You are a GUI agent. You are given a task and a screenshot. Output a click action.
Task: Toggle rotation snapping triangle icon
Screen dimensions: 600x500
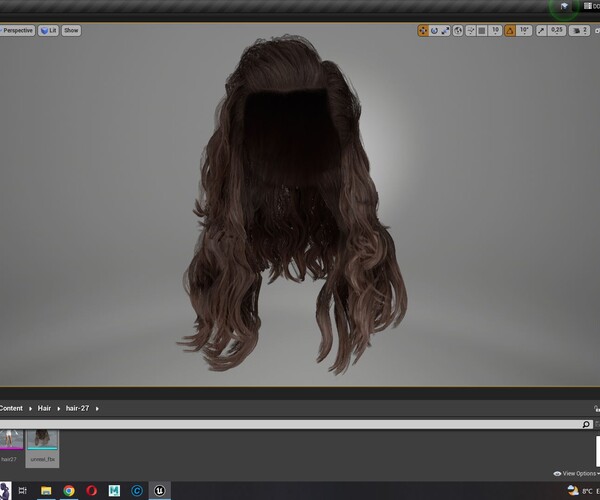click(510, 31)
